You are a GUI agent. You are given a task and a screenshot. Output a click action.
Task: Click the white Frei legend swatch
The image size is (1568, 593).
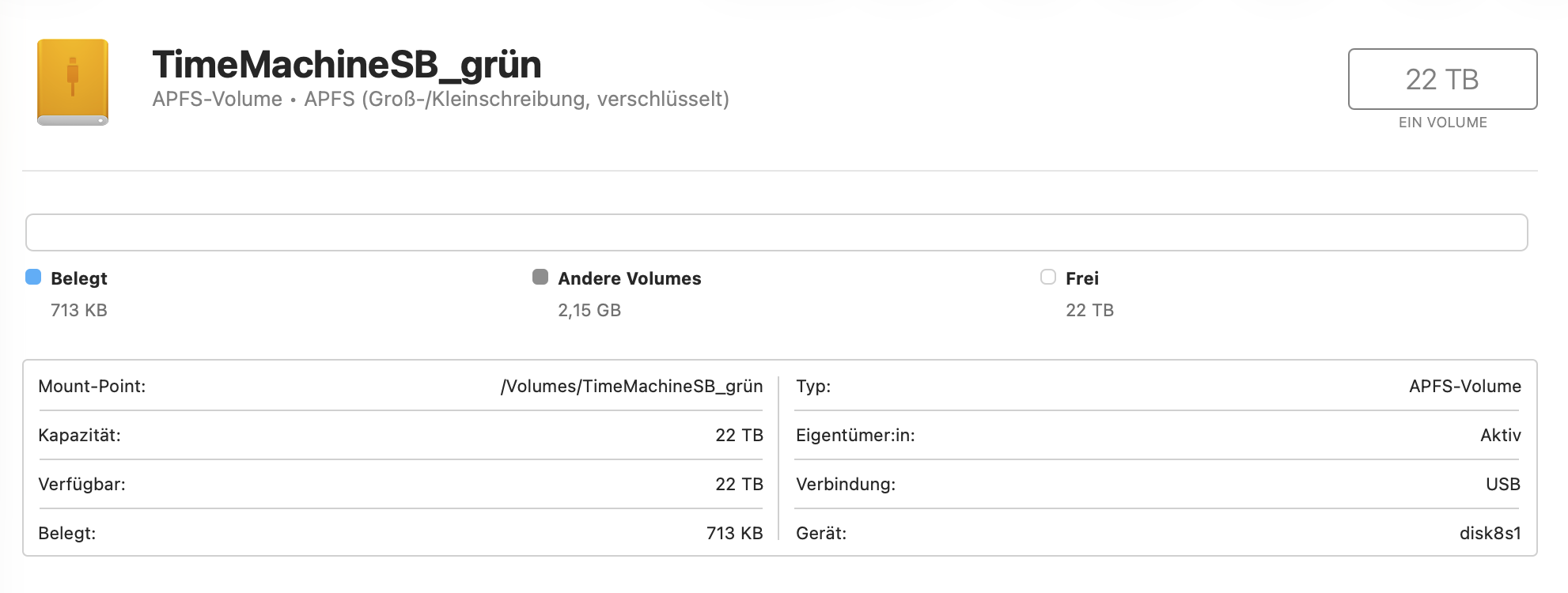(1048, 277)
